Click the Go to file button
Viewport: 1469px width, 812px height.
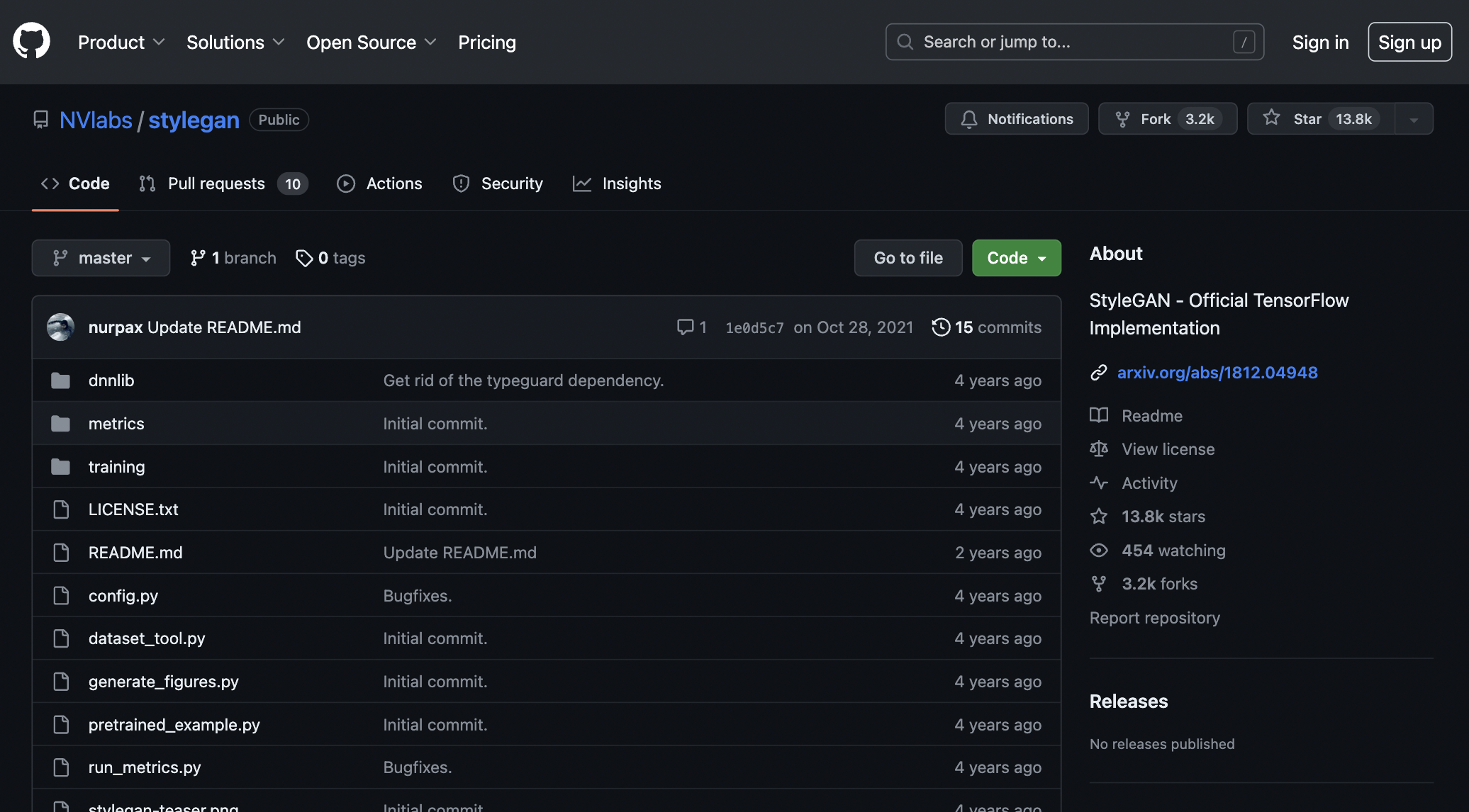coord(908,258)
